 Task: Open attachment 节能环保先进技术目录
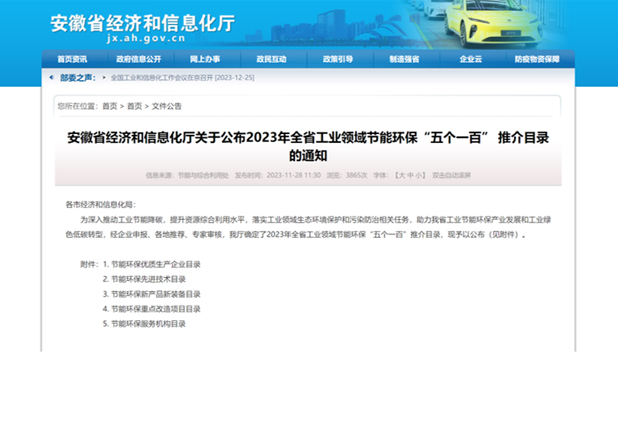(x=152, y=279)
